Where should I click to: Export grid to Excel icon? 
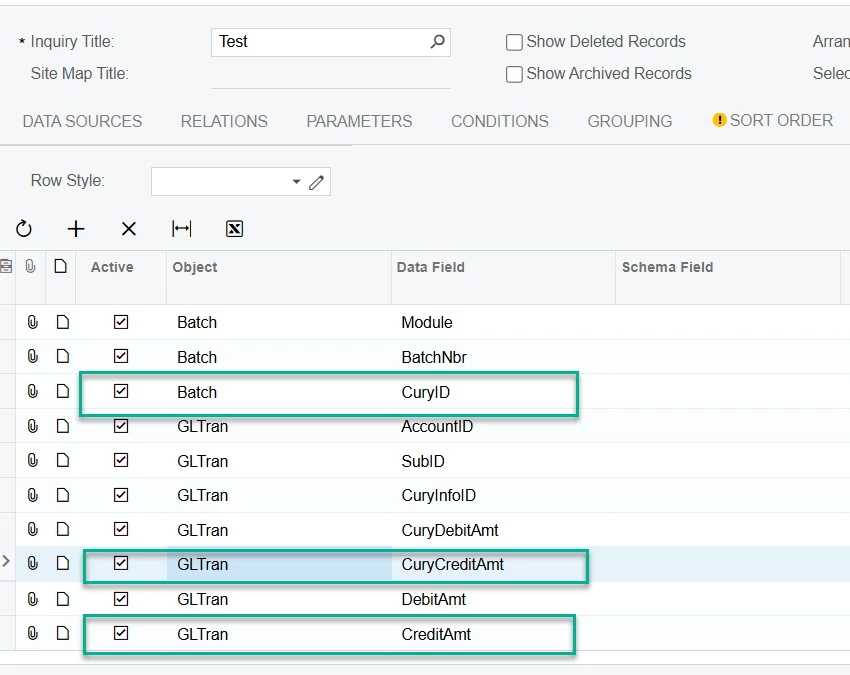coord(234,229)
